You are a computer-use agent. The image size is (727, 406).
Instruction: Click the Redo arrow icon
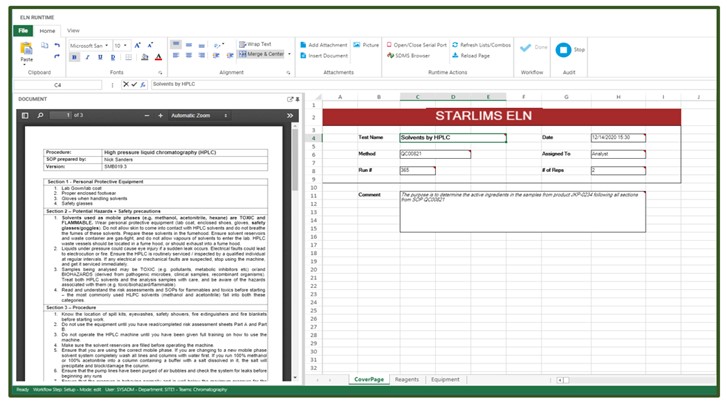[x=57, y=56]
